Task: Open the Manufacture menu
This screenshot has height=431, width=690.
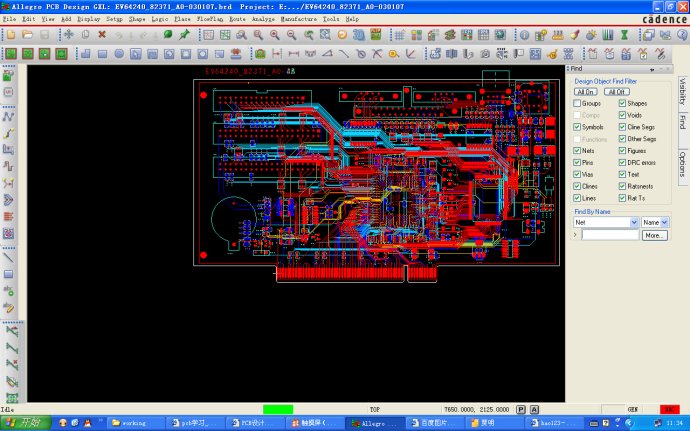Action: click(x=300, y=19)
